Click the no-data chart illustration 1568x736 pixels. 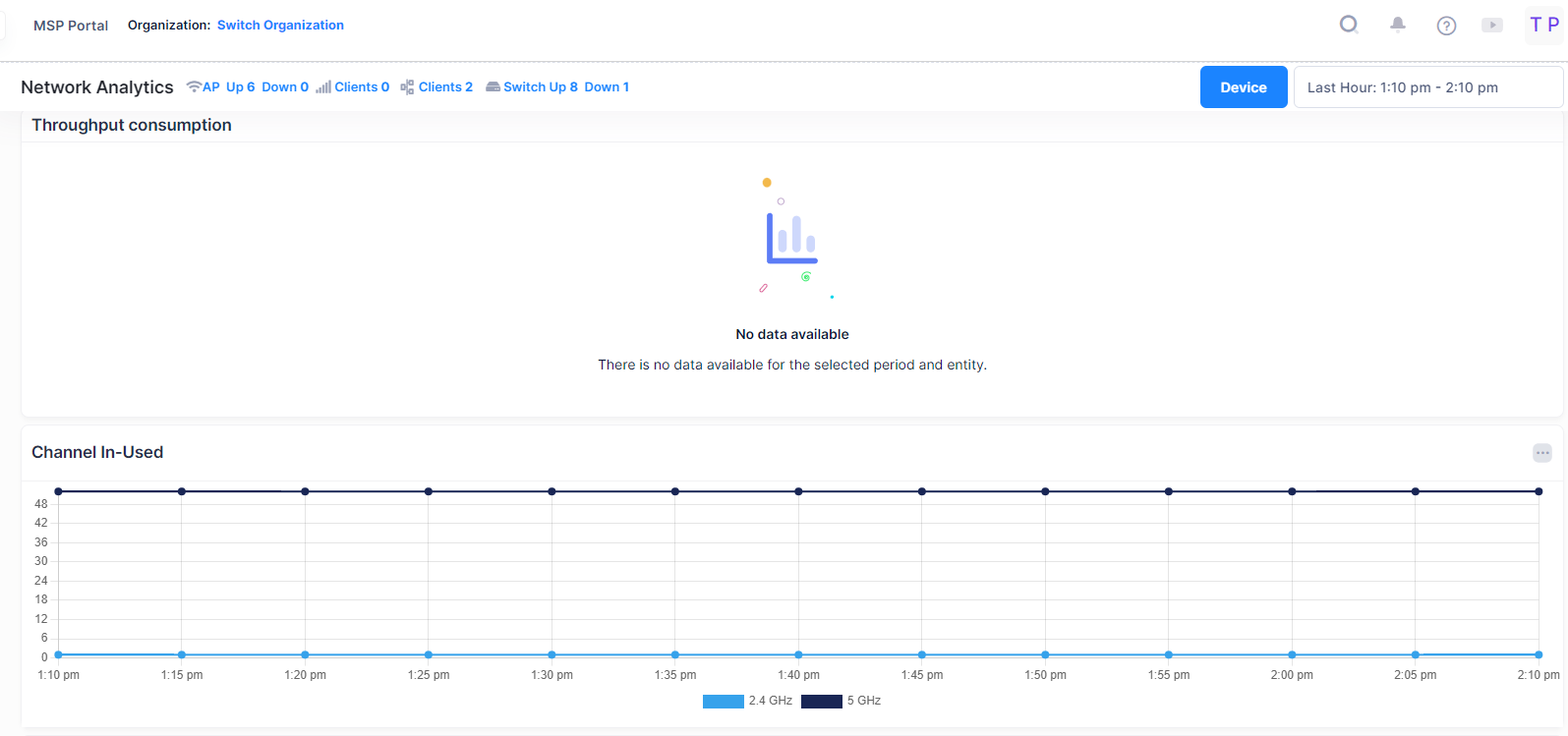pyautogui.click(x=794, y=239)
